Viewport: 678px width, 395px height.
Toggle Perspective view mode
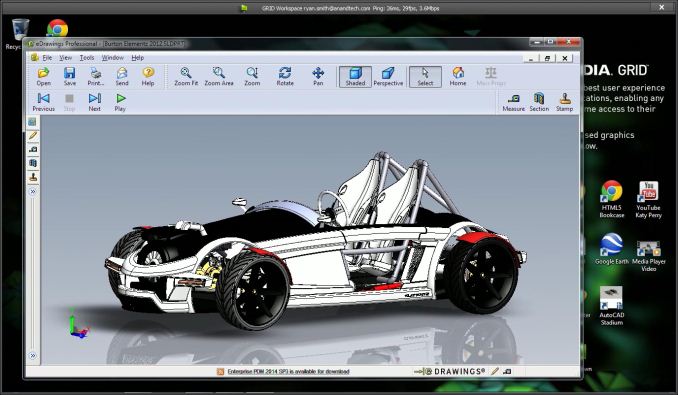tap(388, 76)
